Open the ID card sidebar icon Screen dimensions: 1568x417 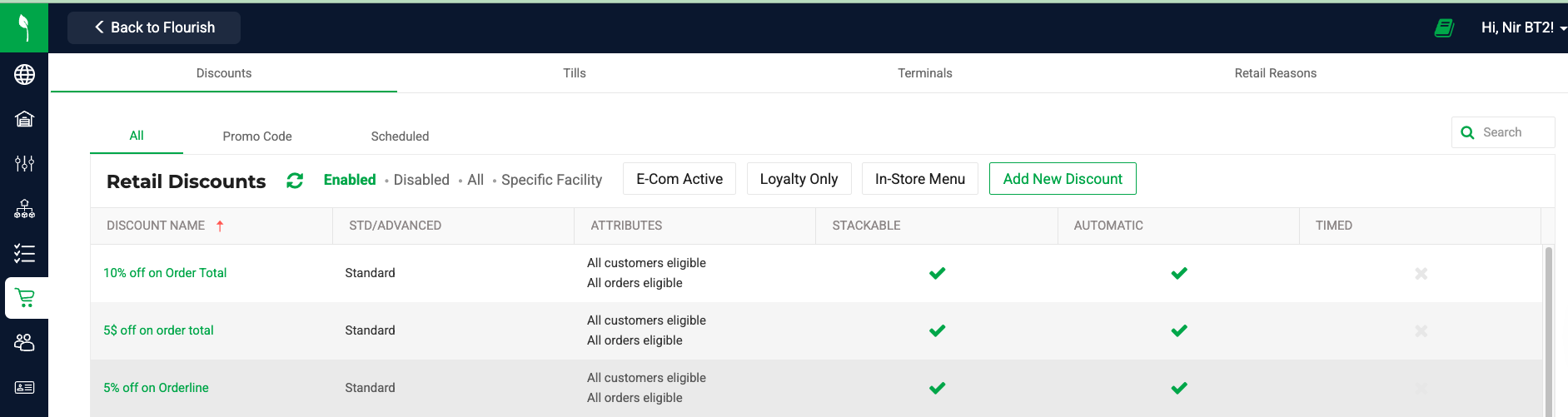(x=24, y=387)
